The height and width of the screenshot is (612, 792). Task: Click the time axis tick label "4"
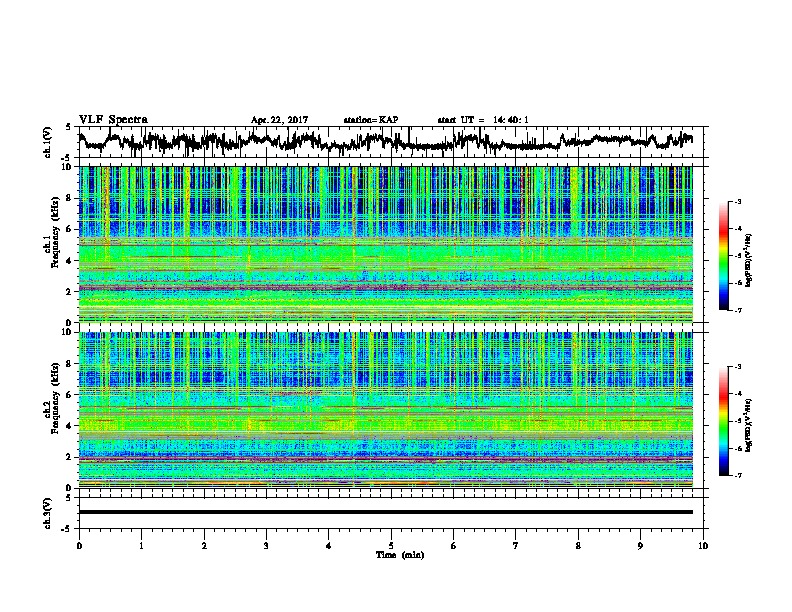329,546
